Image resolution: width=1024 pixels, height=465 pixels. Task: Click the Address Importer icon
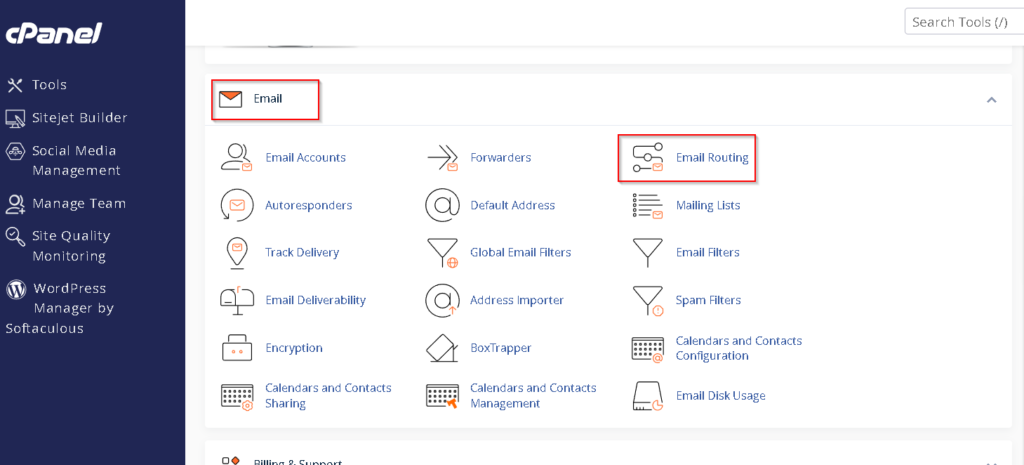(443, 300)
